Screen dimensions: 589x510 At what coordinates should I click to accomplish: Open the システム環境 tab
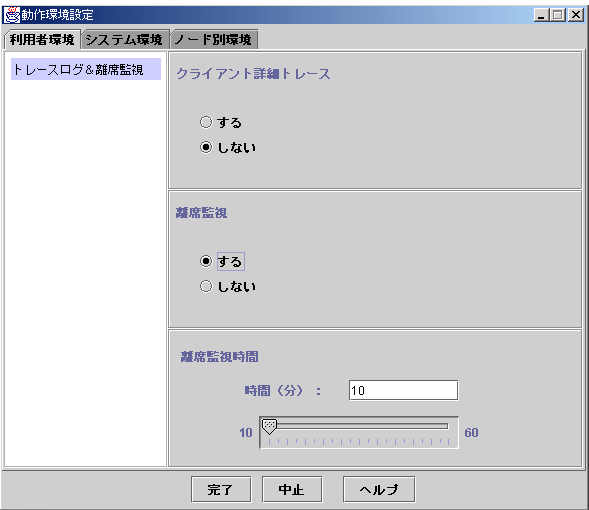click(125, 39)
